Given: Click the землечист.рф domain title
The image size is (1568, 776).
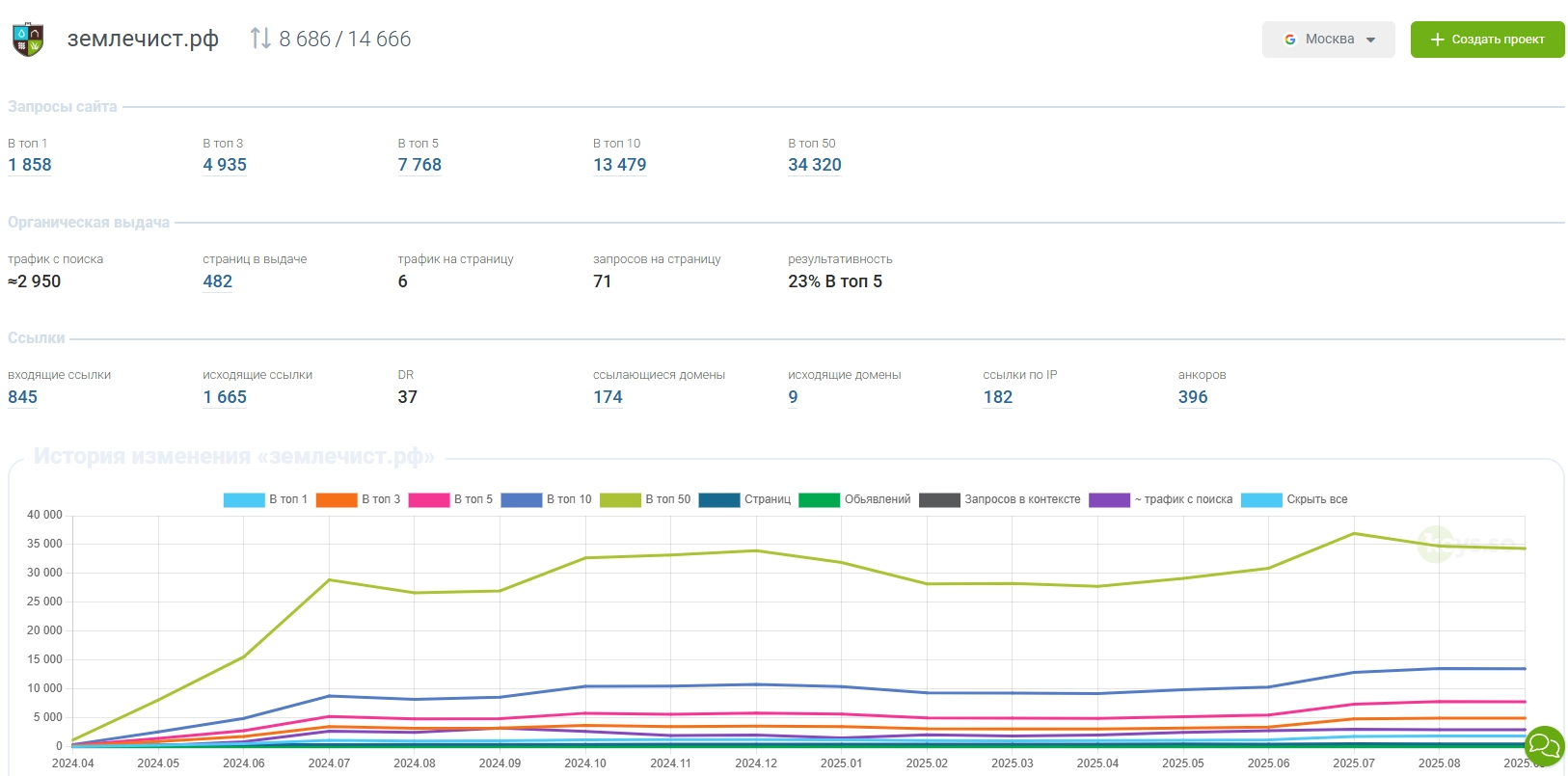Looking at the screenshot, I should click(x=143, y=39).
